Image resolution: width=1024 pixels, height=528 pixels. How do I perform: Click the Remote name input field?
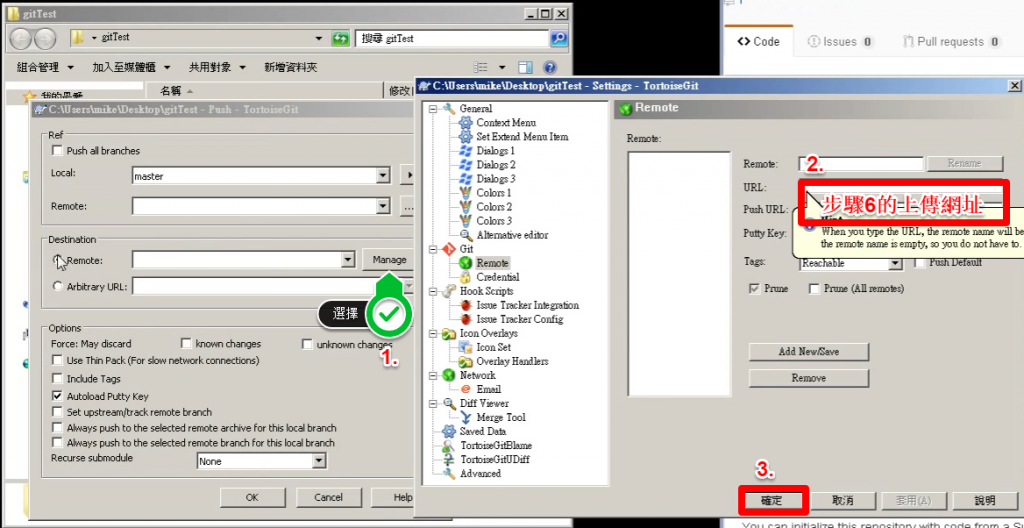pos(861,163)
